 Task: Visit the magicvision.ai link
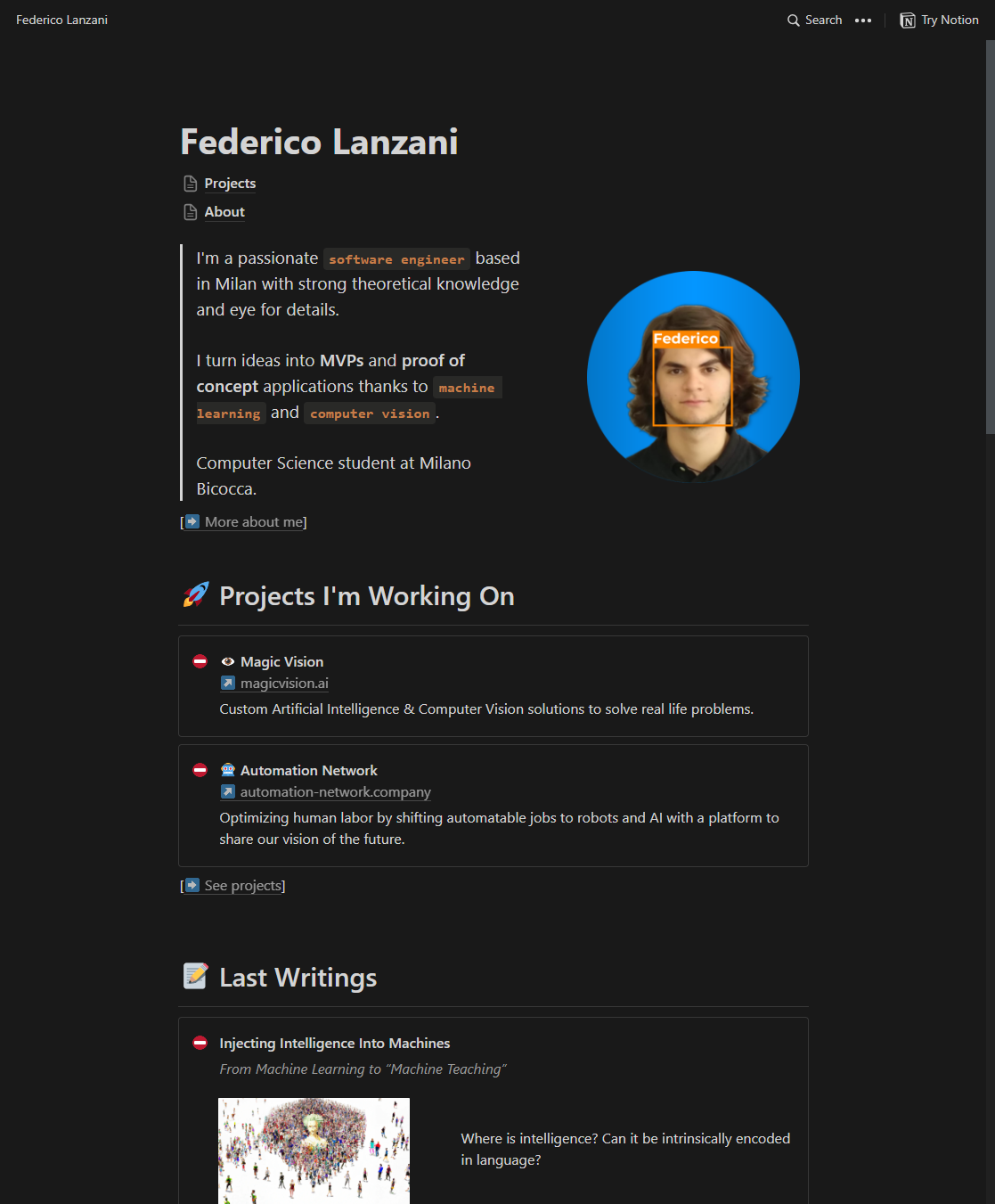pyautogui.click(x=284, y=684)
